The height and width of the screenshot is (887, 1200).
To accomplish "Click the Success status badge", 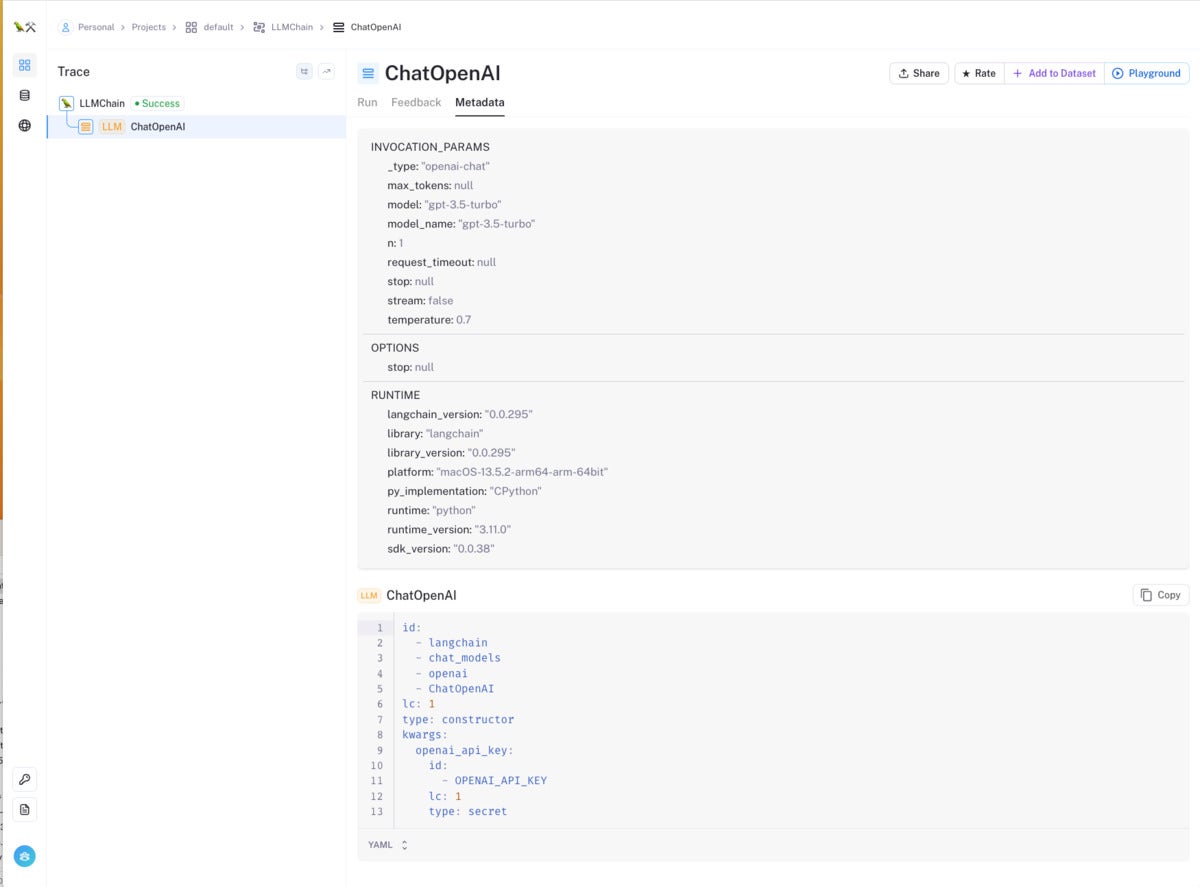I will click(x=157, y=103).
